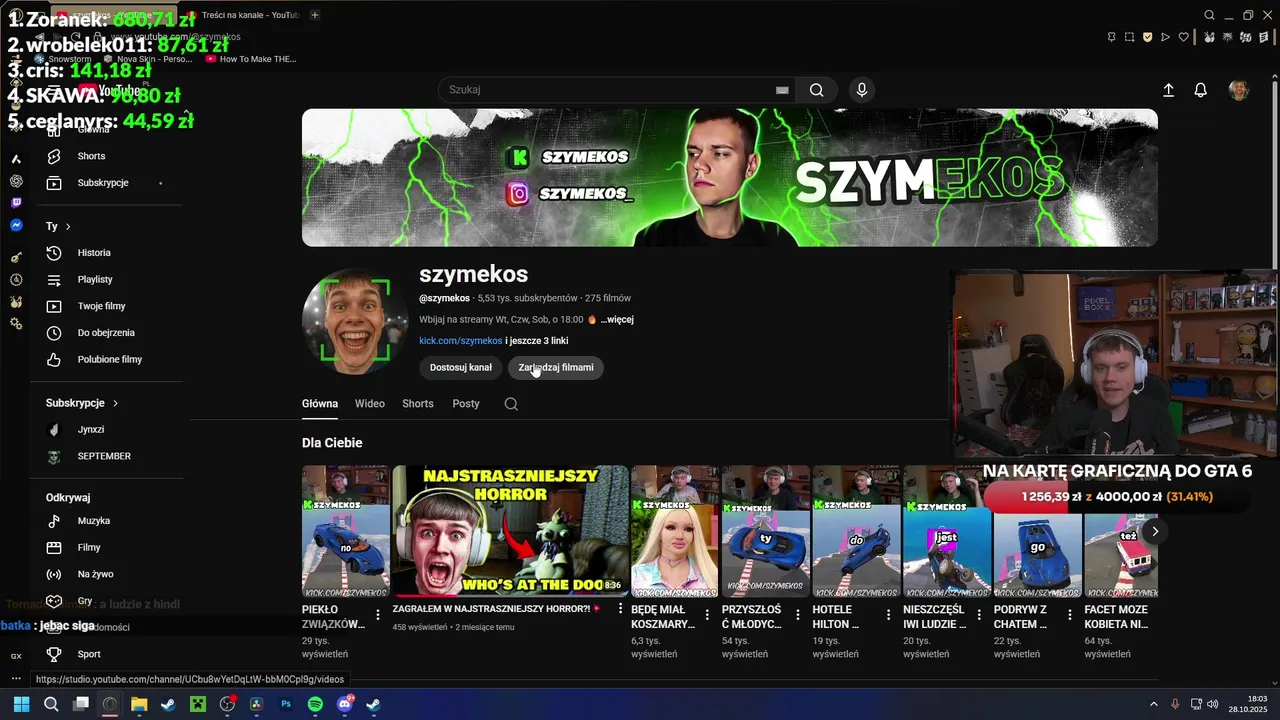Open Twitch in Opera sidebar
Viewport: 1280px width, 720px height.
coord(16,203)
